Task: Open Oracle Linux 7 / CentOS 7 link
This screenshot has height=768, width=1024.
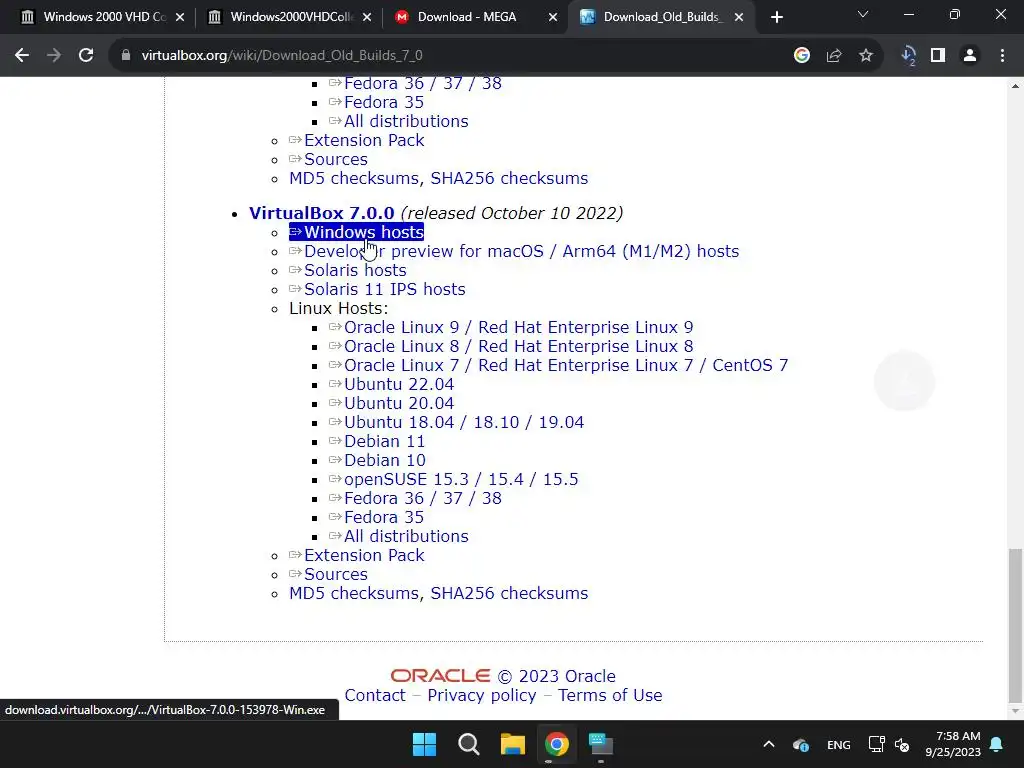Action: coord(558,365)
